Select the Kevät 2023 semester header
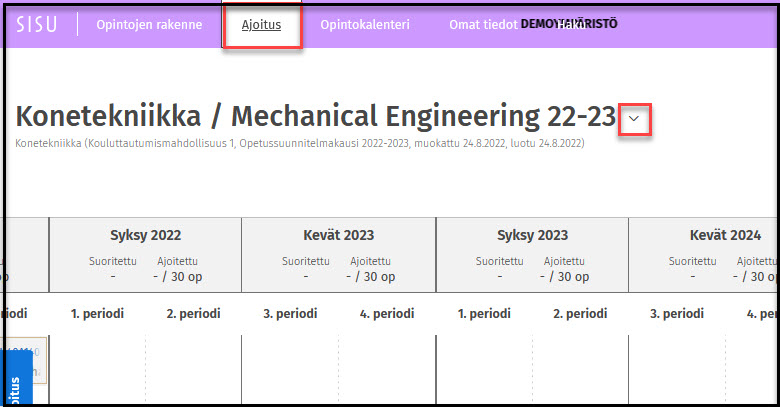The image size is (780, 407). pyautogui.click(x=338, y=235)
